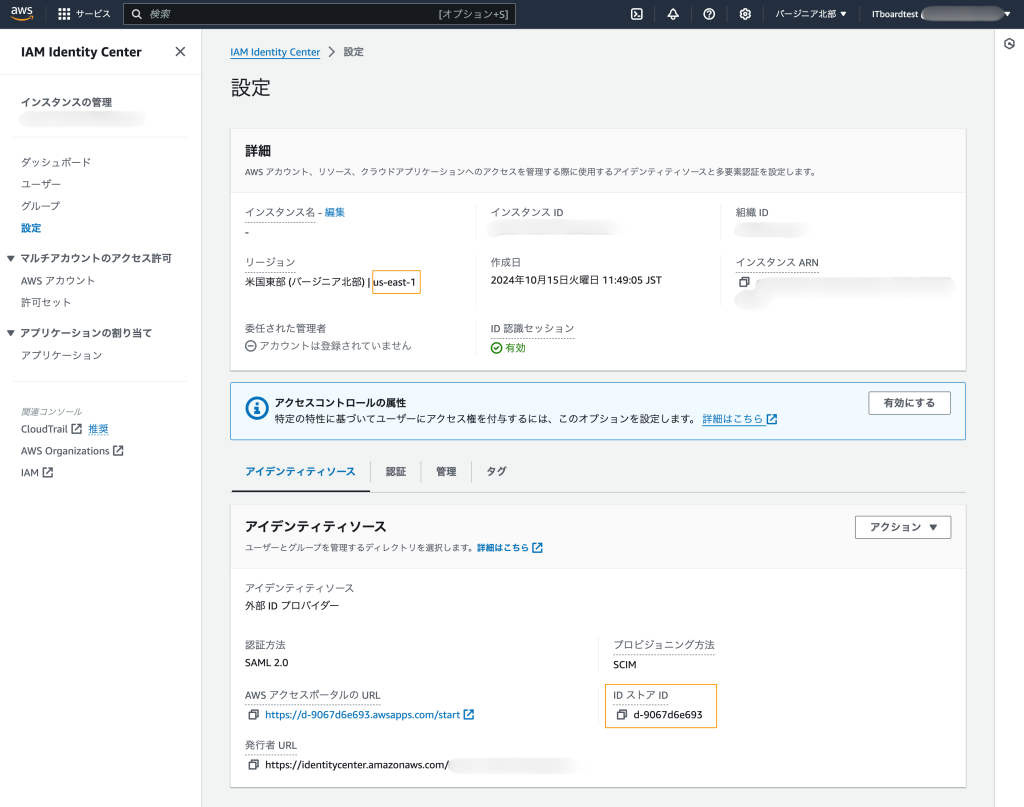Switch to the タグ tab
The height and width of the screenshot is (807, 1024).
pos(496,471)
